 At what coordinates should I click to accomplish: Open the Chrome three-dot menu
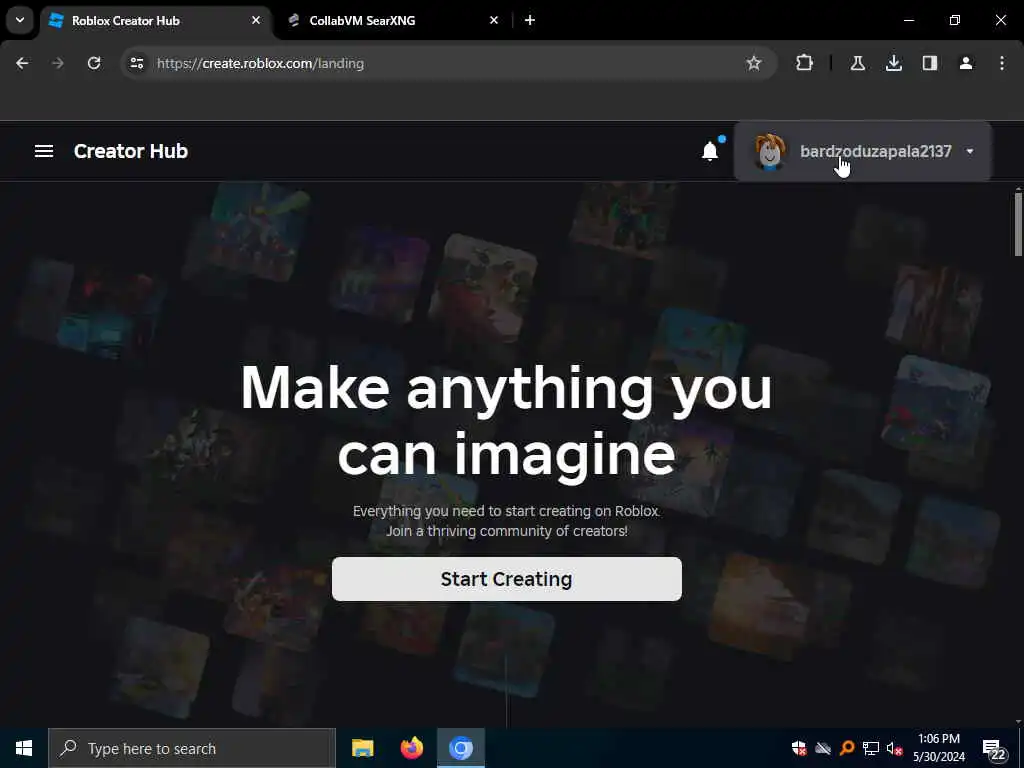pyautogui.click(x=1002, y=63)
